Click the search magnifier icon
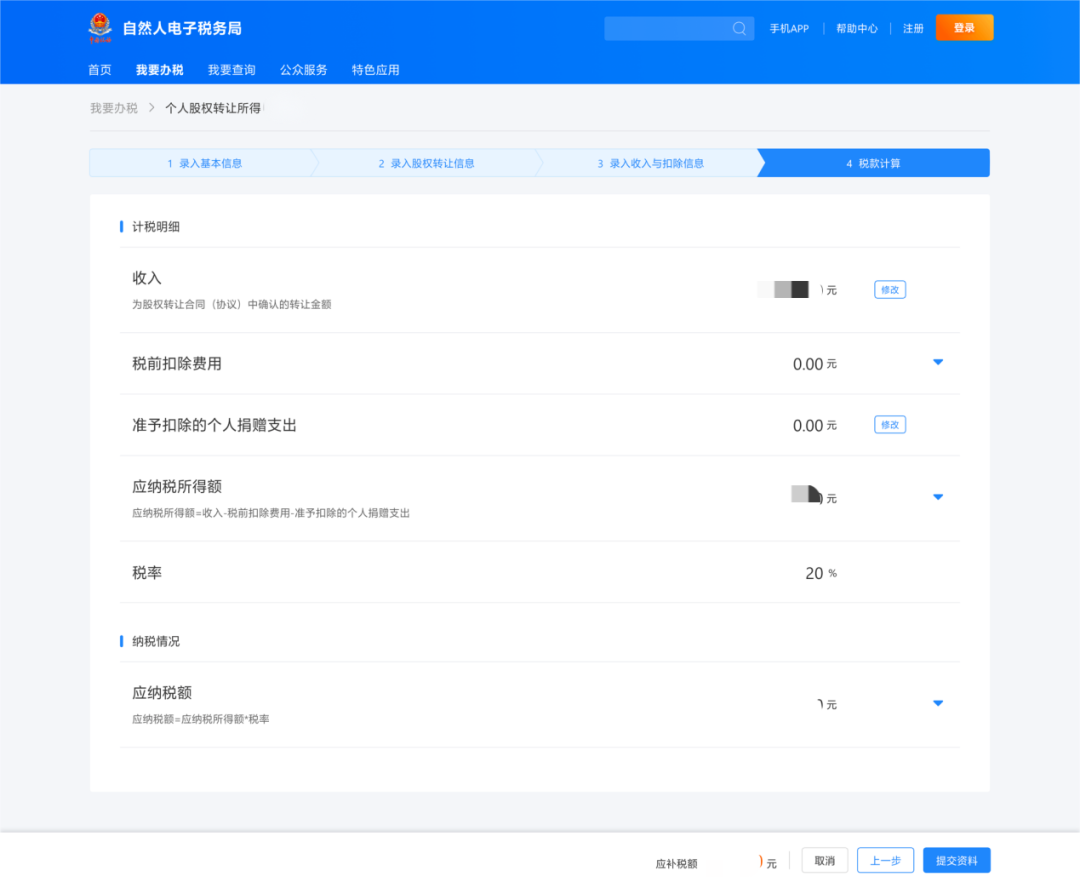Viewport: 1080px width, 888px height. 739,28
